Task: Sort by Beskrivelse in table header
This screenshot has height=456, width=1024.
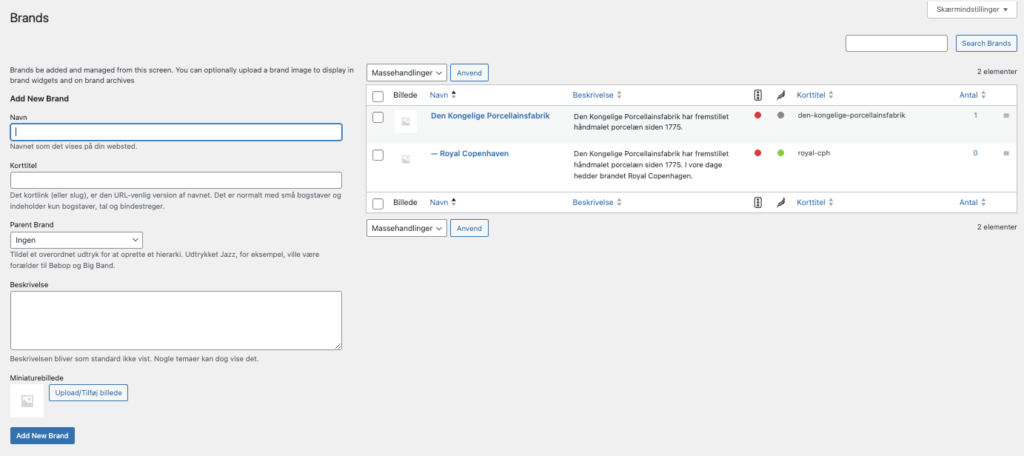Action: tap(597, 95)
